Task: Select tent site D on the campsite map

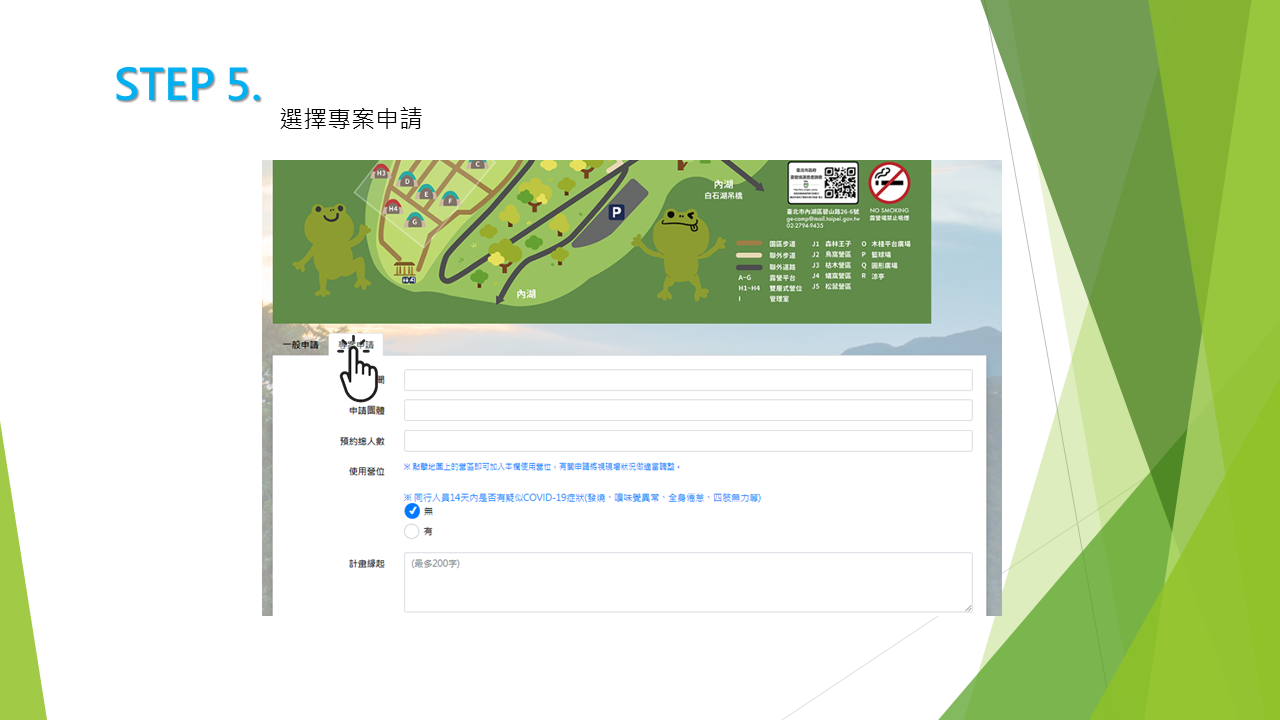Action: tap(407, 179)
